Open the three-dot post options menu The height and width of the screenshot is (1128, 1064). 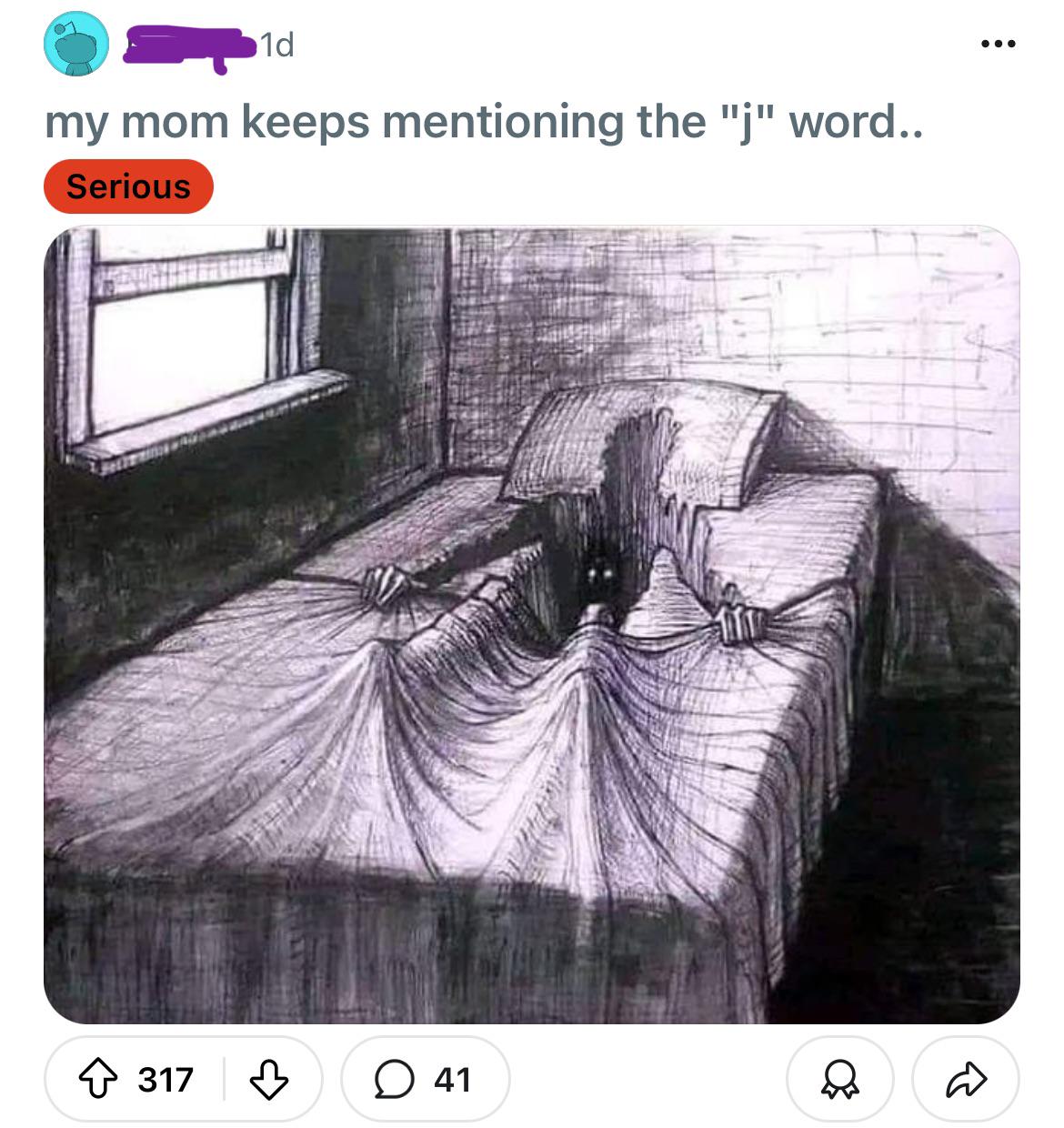tap(998, 44)
